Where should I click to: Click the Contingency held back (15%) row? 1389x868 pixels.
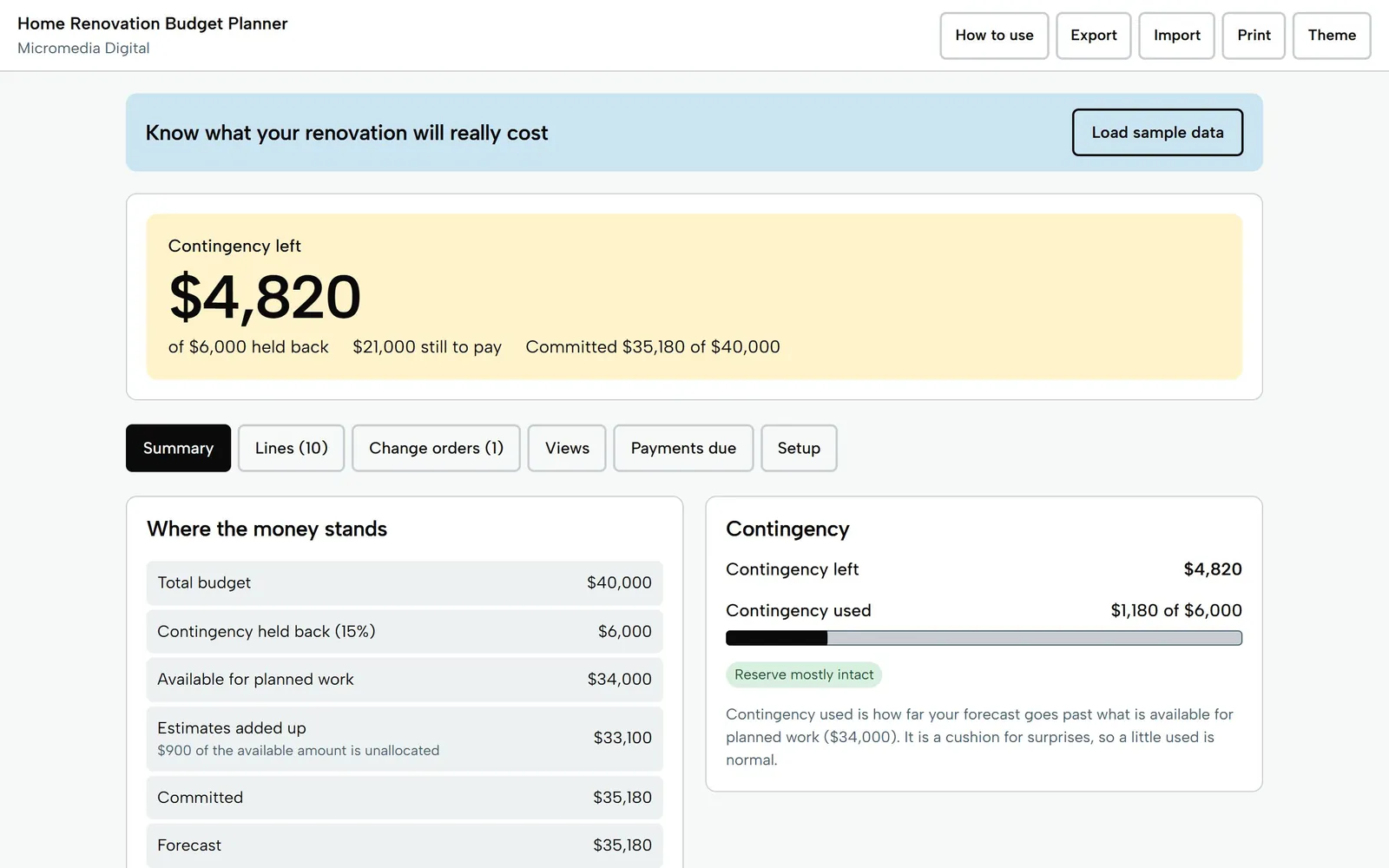click(405, 631)
